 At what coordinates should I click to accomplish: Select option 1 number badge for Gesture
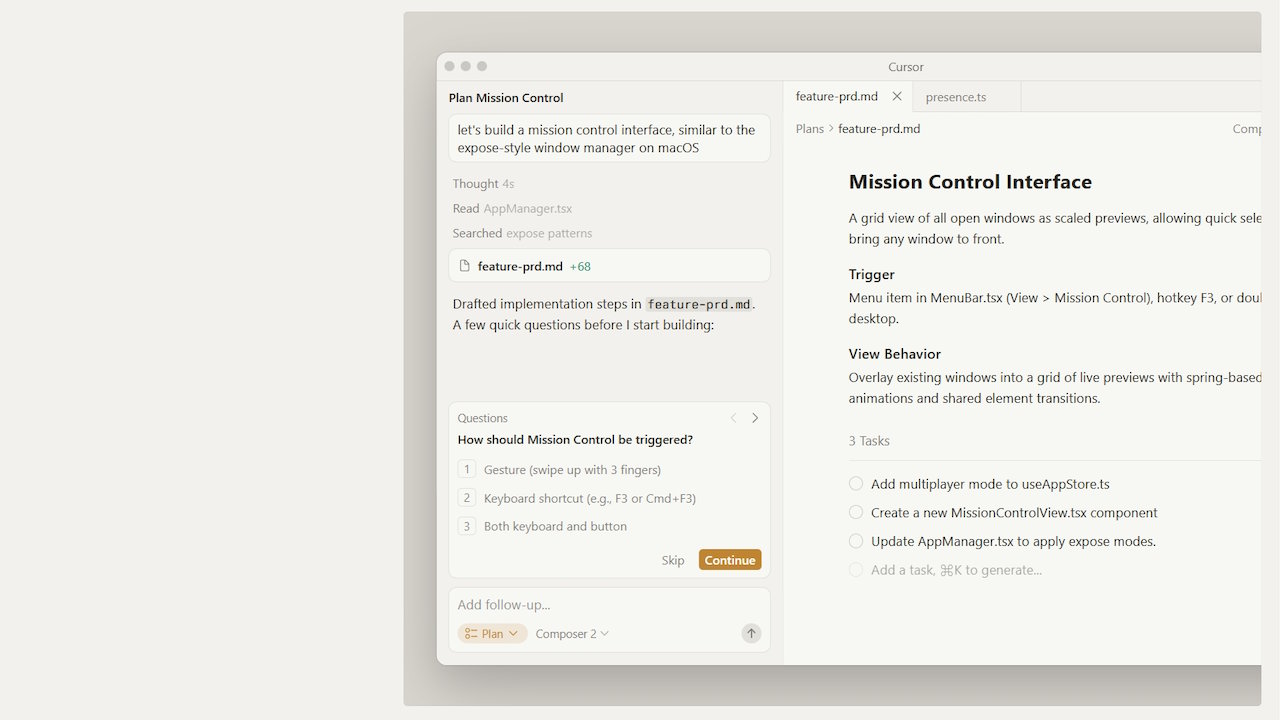(x=466, y=469)
